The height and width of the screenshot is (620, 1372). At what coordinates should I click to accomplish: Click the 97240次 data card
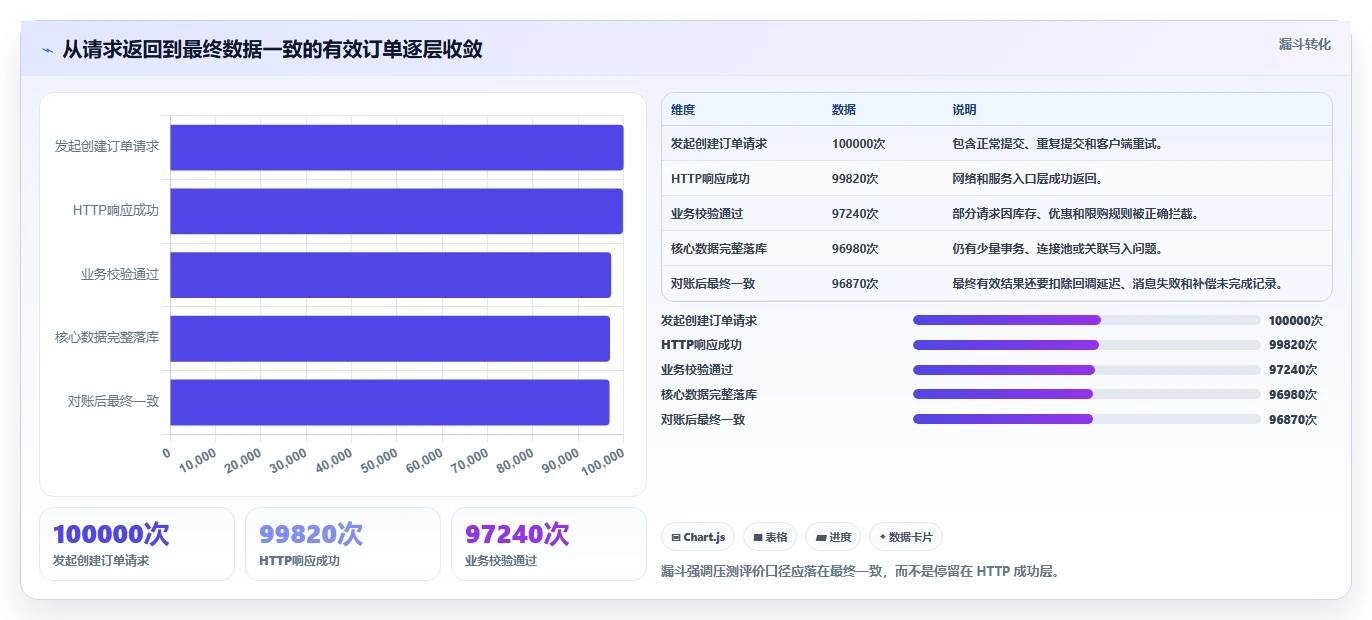click(549, 544)
